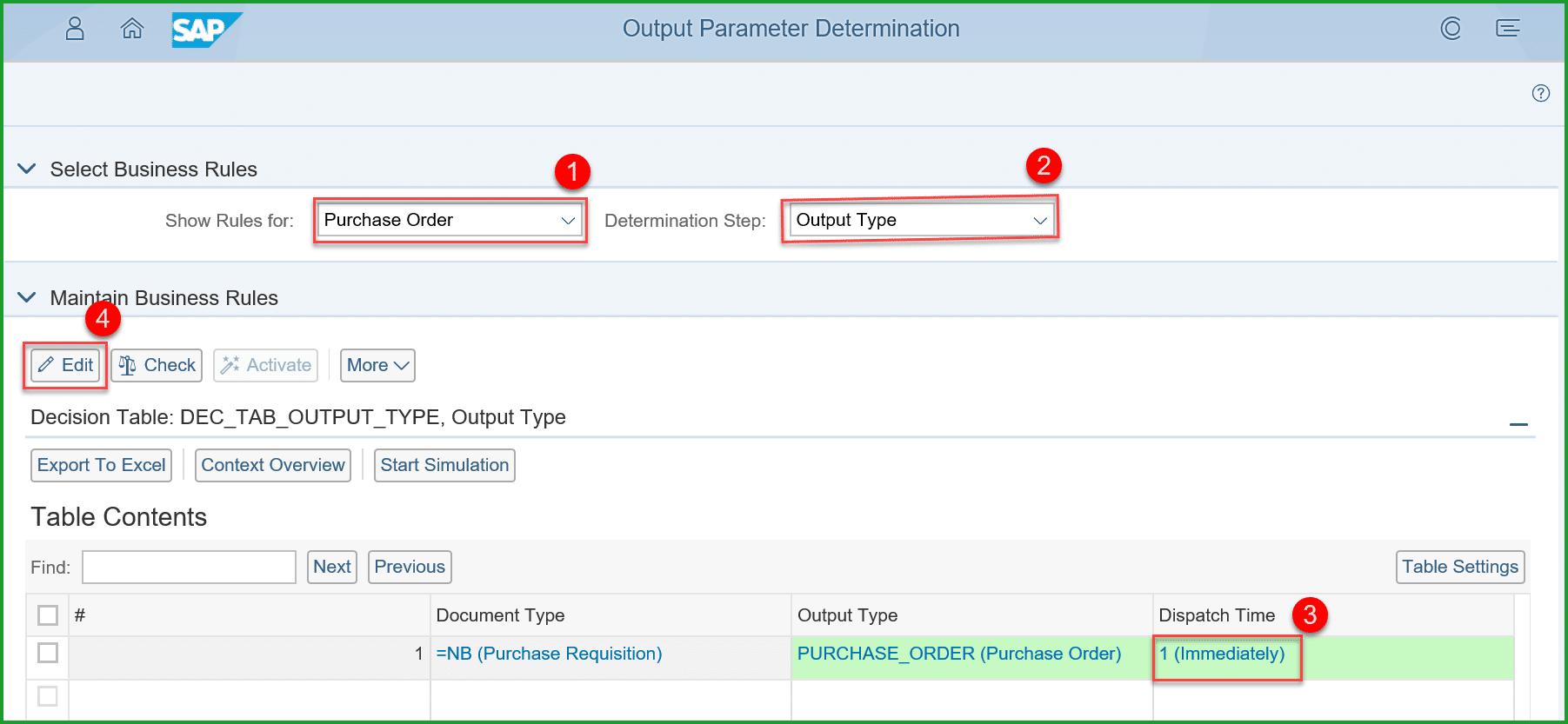Click the SAP logo
Screen dimensions: 1568x724
[203, 30]
